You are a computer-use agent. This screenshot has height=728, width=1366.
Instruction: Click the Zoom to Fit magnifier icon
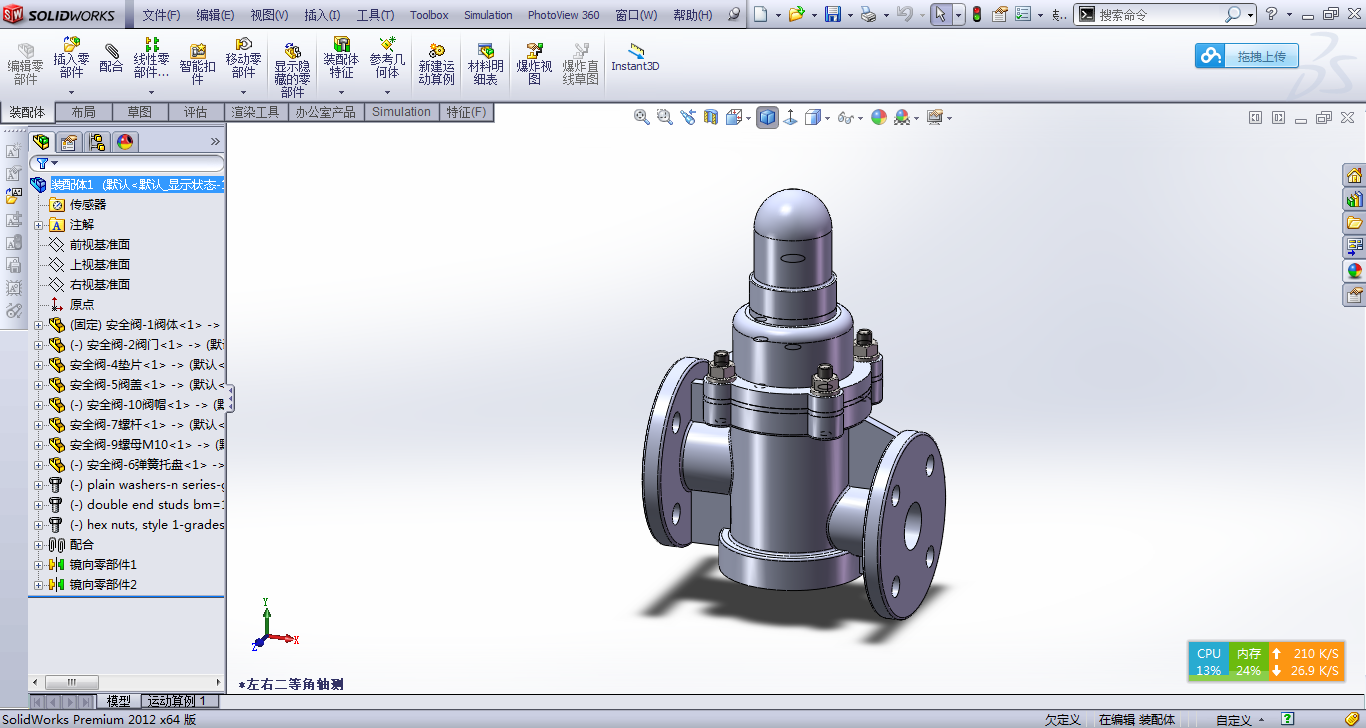pyautogui.click(x=642, y=117)
